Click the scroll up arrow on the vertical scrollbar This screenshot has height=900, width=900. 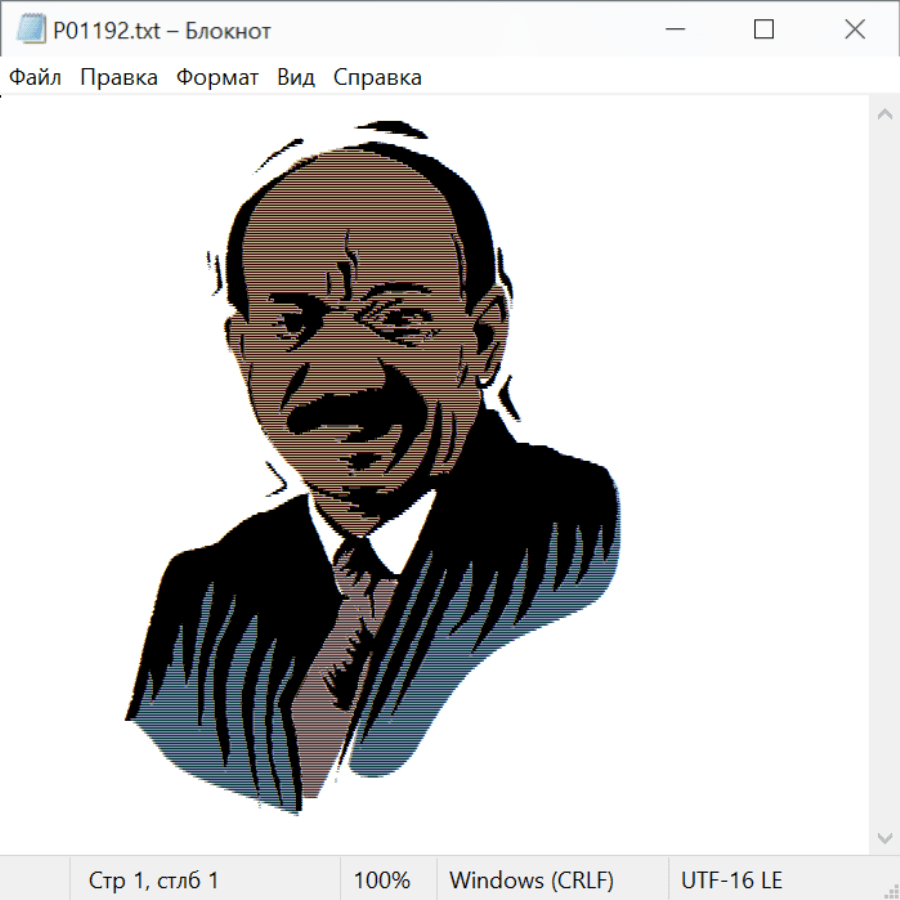[884, 114]
